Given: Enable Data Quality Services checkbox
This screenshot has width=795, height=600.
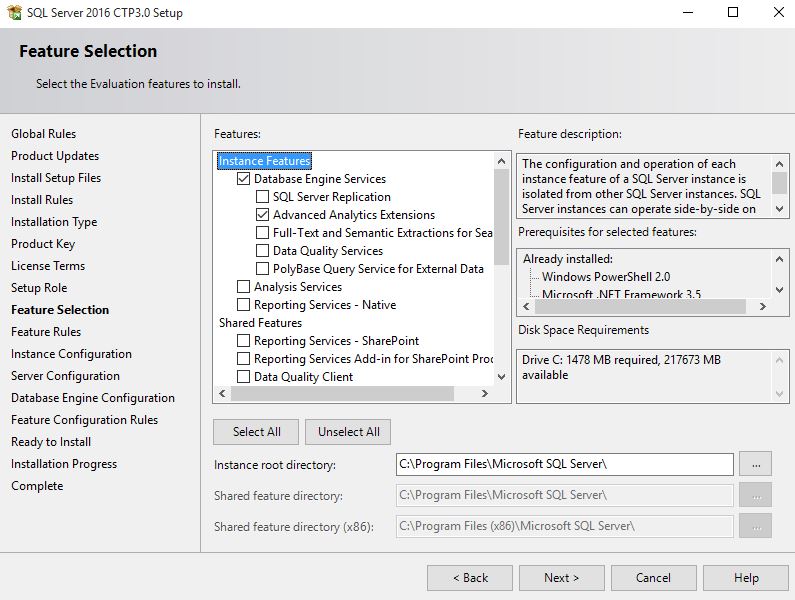Looking at the screenshot, I should tap(262, 251).
